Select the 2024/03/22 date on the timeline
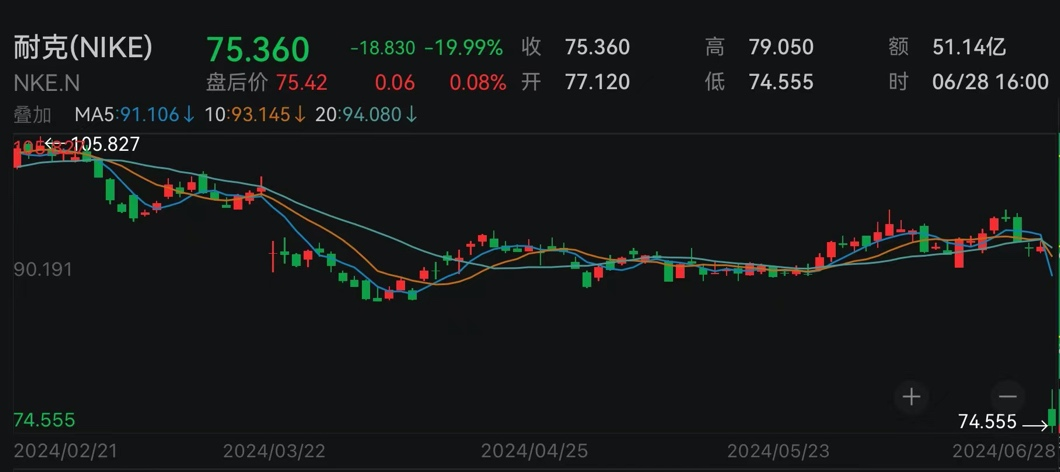The height and width of the screenshot is (472, 1060). click(x=273, y=451)
